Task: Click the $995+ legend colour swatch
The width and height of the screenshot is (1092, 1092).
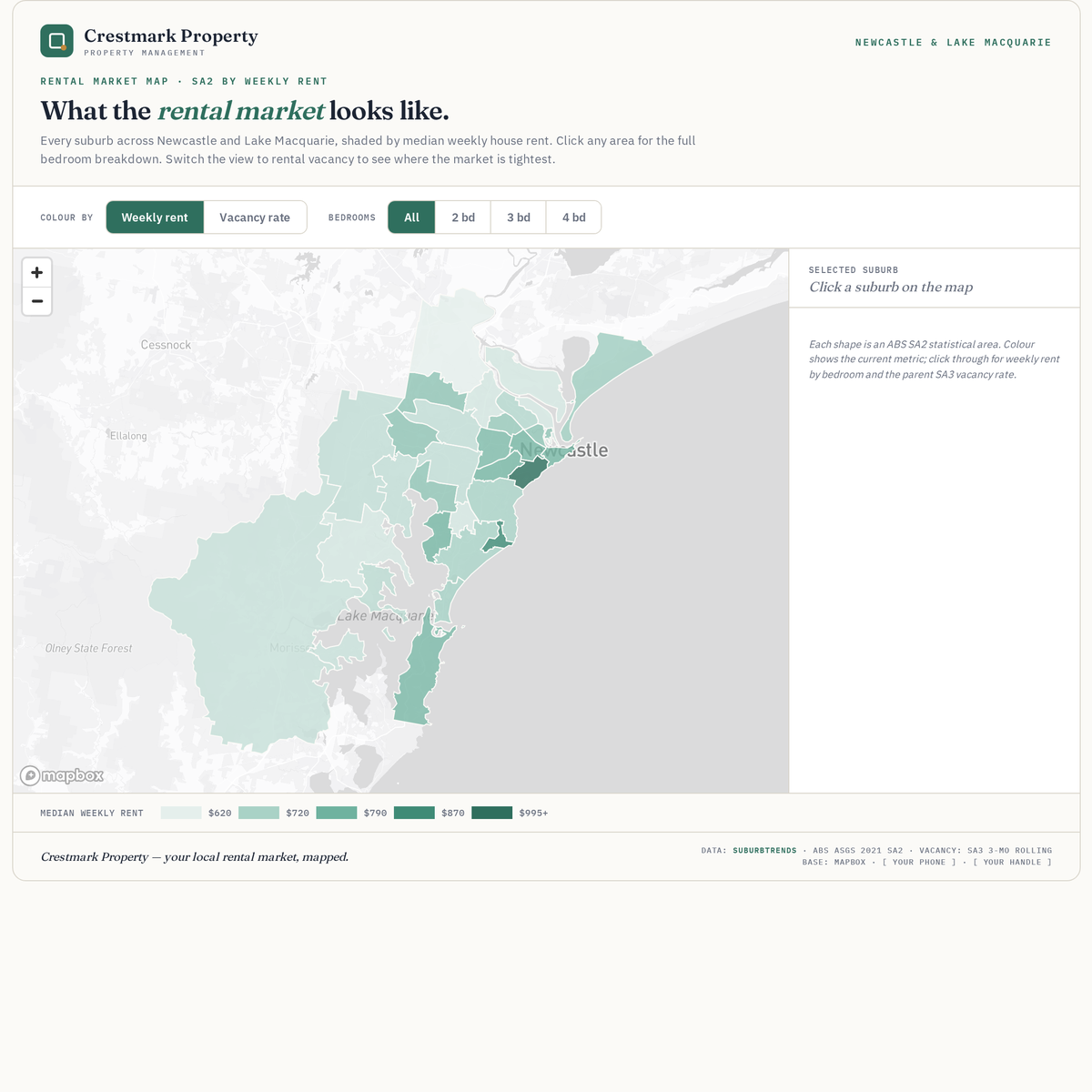Action: click(491, 813)
